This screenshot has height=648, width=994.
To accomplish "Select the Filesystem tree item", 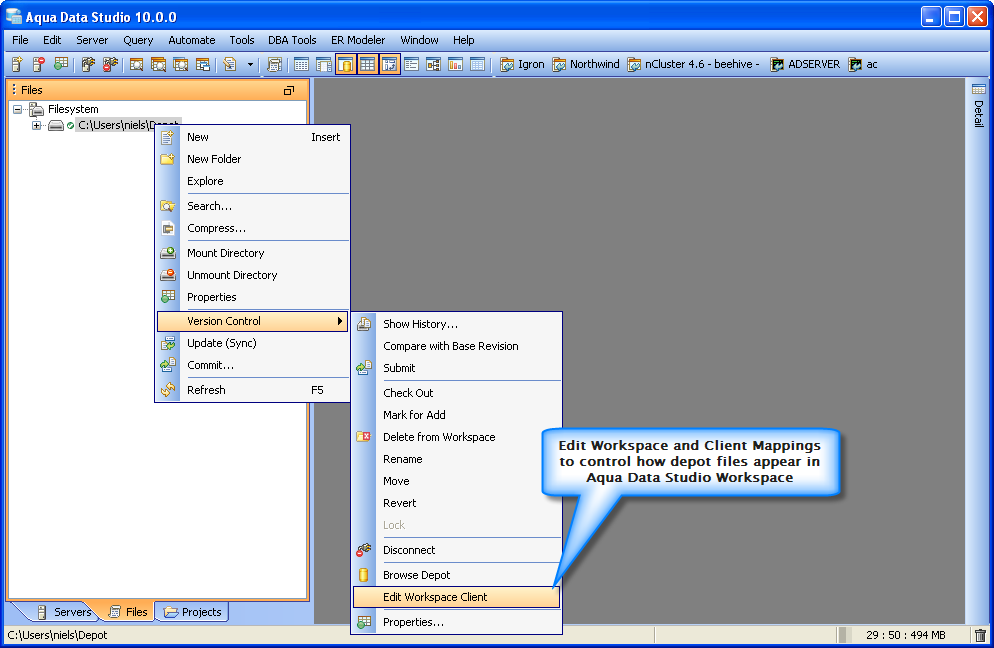I will [73, 109].
